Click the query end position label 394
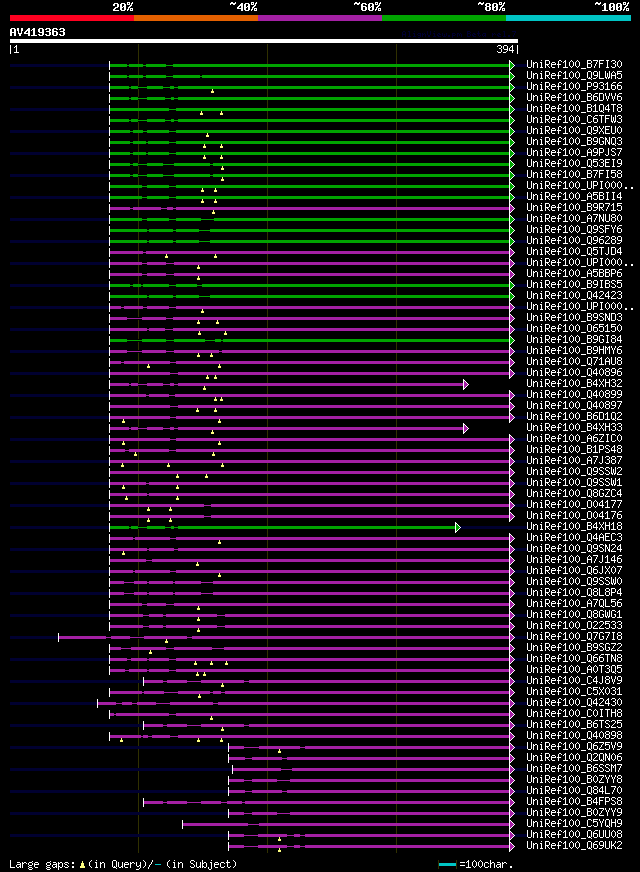640x872 pixels. pyautogui.click(x=505, y=49)
